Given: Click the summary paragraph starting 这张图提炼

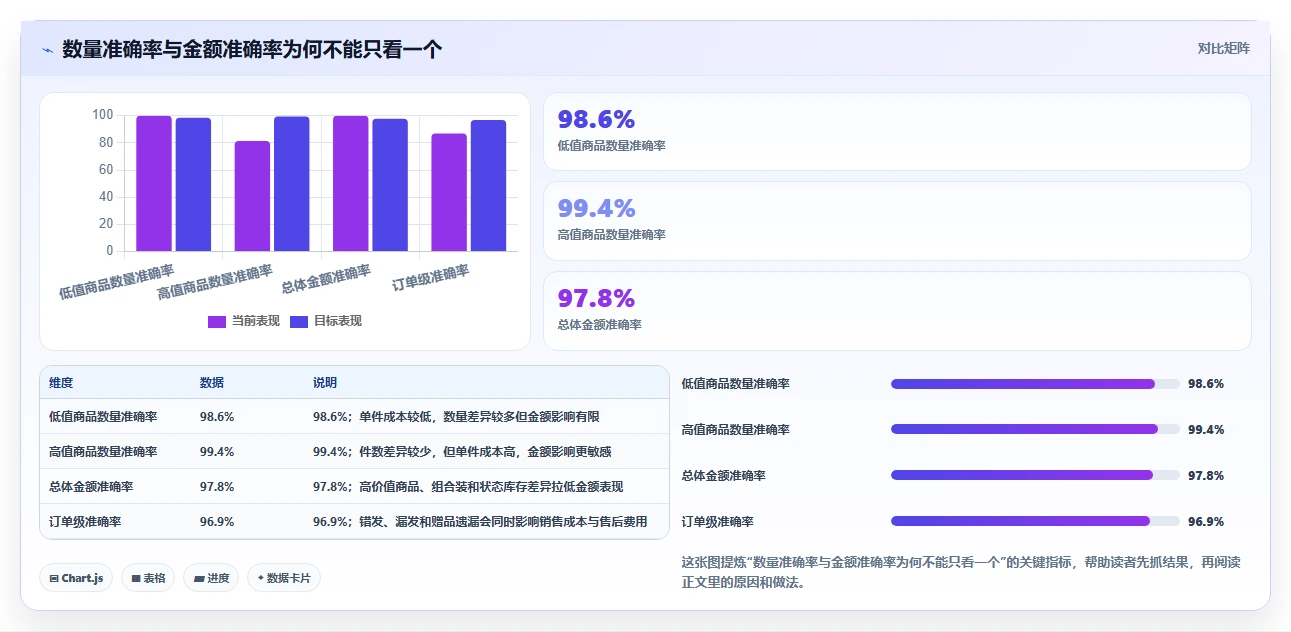Looking at the screenshot, I should click(961, 572).
